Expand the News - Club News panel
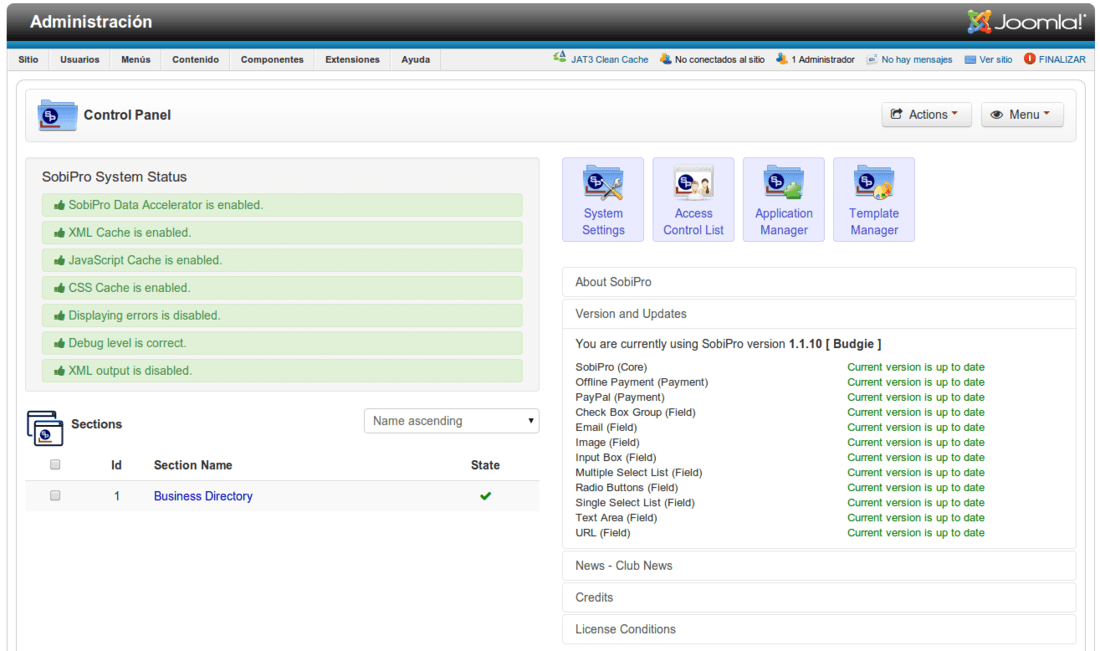 [x=819, y=565]
